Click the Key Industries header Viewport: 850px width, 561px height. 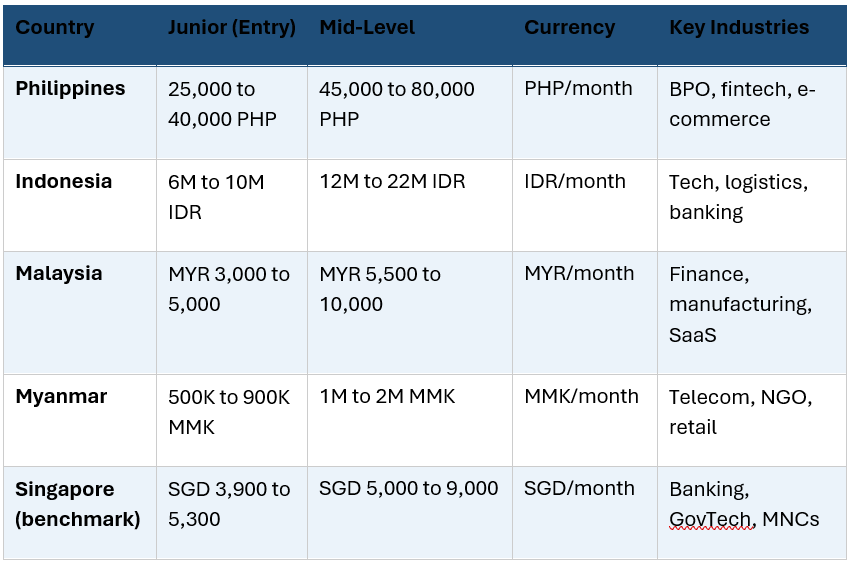pyautogui.click(x=752, y=35)
